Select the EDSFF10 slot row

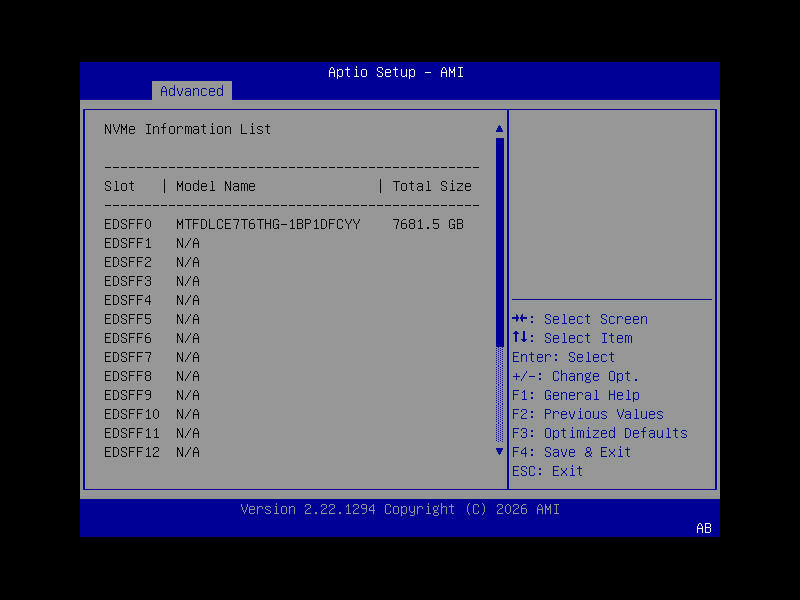point(152,414)
